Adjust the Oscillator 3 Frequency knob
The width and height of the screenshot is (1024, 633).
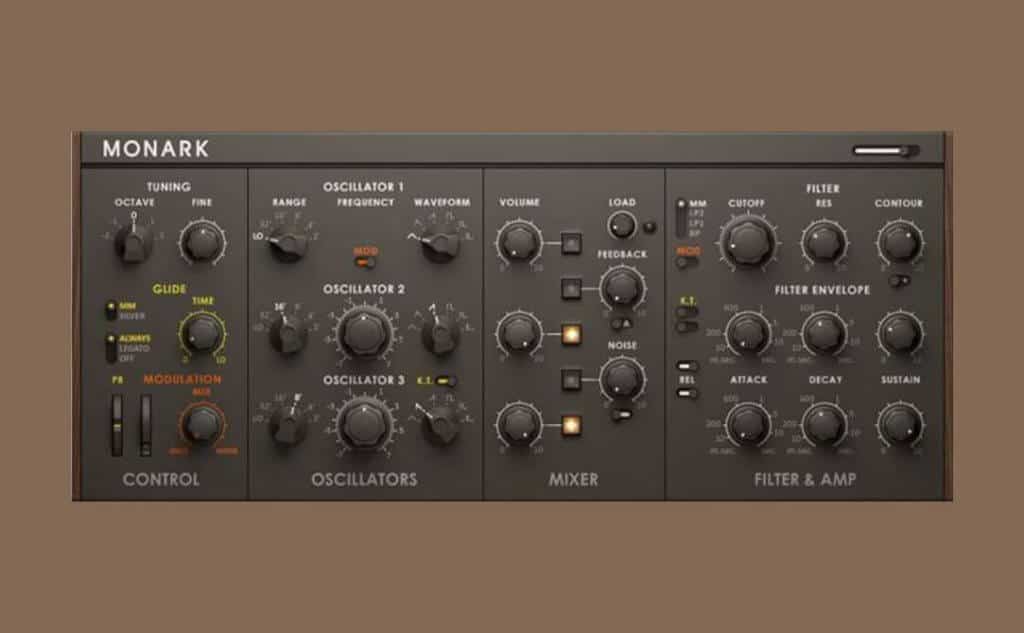click(364, 425)
